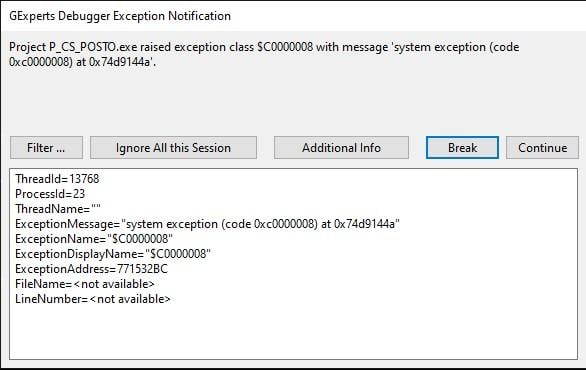Viewport: 586px width, 370px height.
Task: Click the ExceptionName="$C0000008" line
Action: 94,239
